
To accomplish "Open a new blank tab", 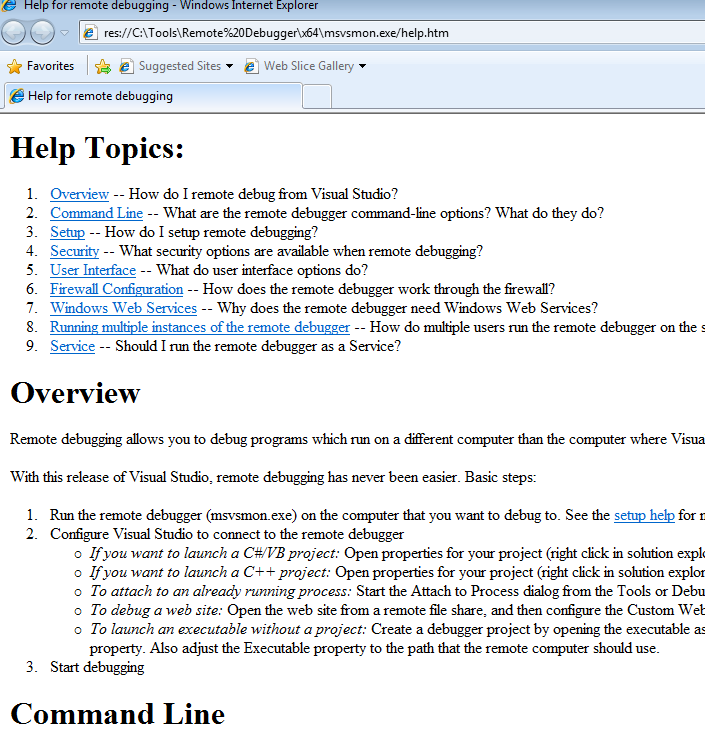I will tap(316, 96).
